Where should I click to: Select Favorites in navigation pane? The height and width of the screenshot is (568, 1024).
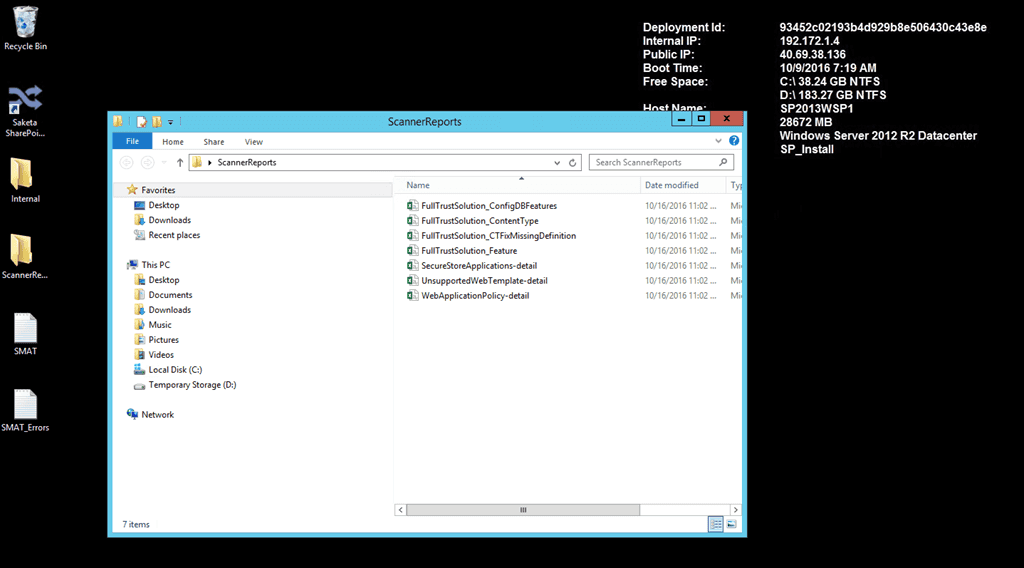point(158,190)
